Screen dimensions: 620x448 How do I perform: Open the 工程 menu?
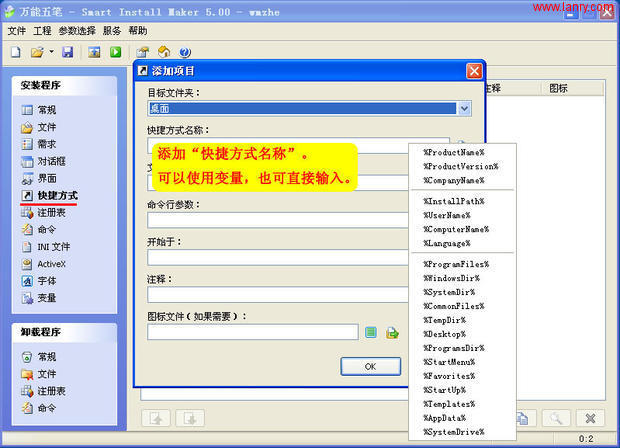(42, 31)
